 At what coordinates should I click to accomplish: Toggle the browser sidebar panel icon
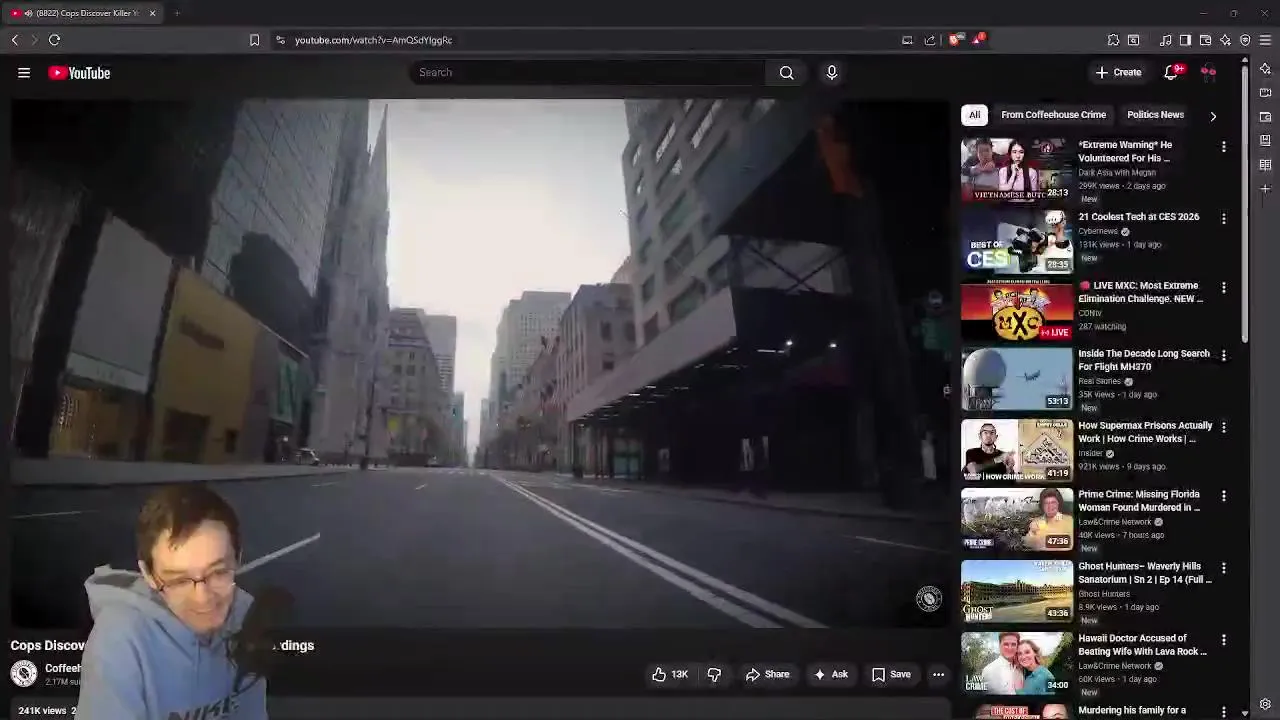(1185, 40)
